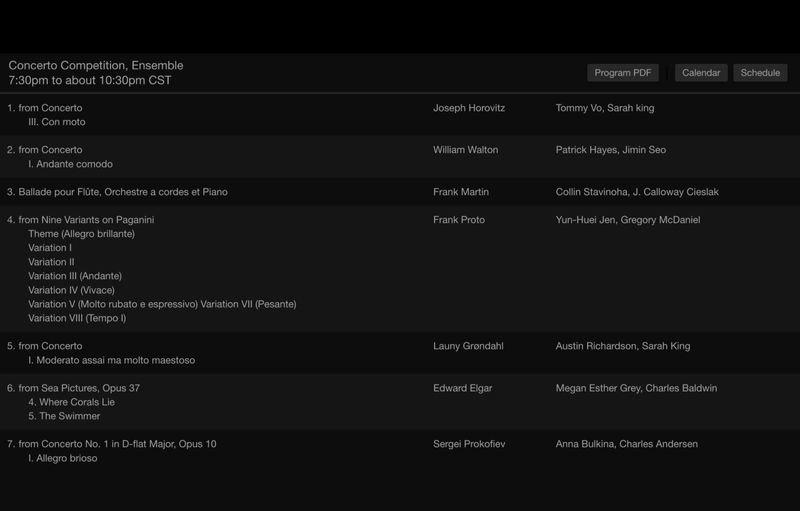Select movement I. Andante comodo
Image resolution: width=800 pixels, height=511 pixels.
coord(70,164)
